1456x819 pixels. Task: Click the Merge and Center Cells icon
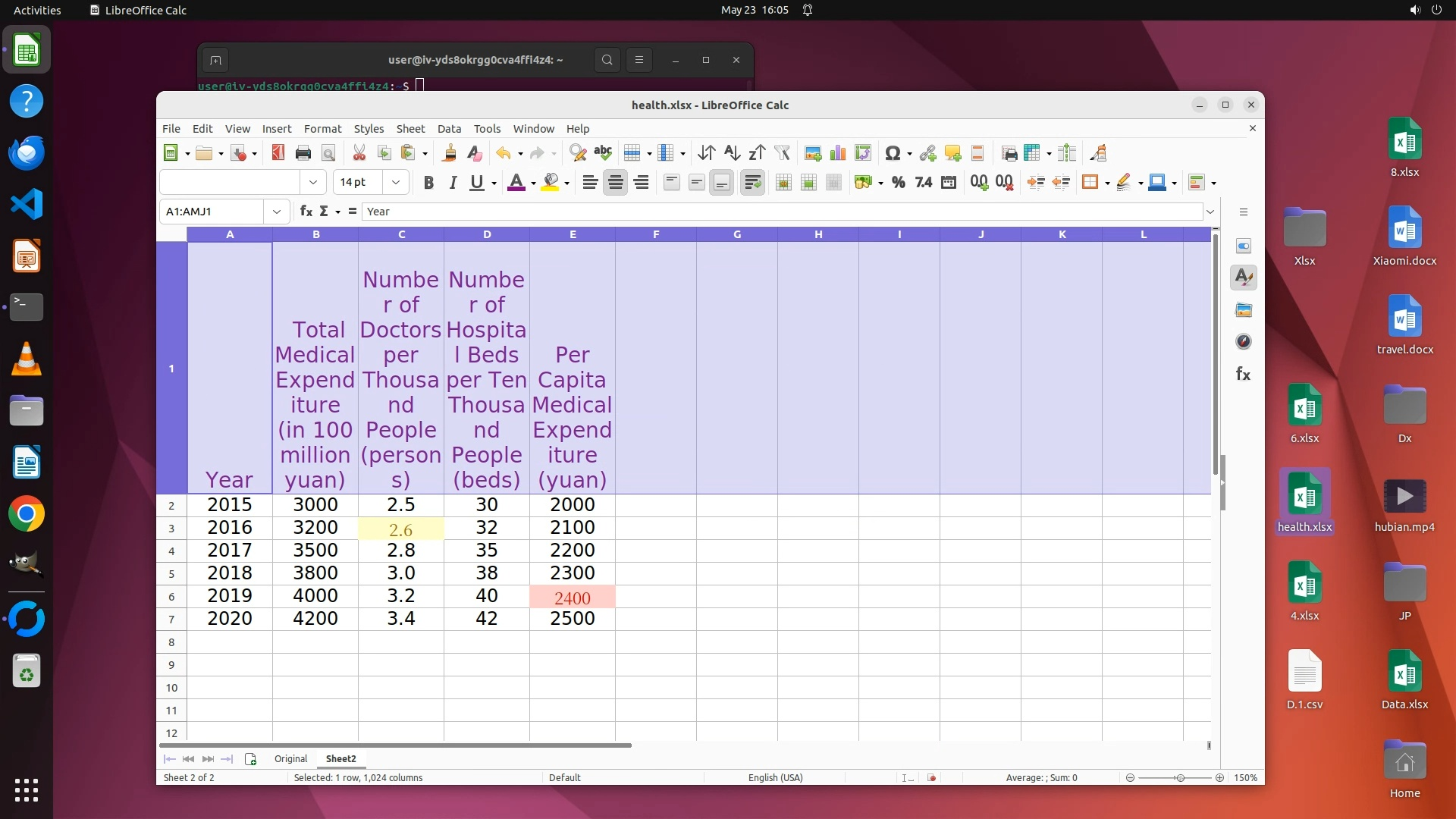pos(783,183)
